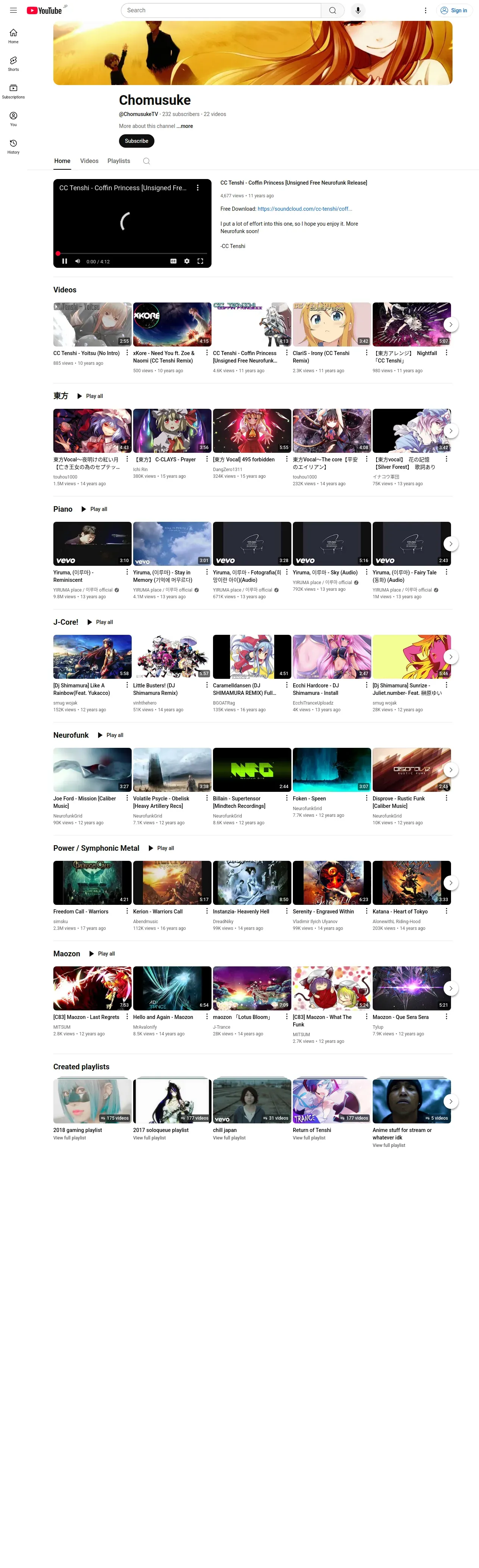View full 2018 gaming playlist

70,1138
